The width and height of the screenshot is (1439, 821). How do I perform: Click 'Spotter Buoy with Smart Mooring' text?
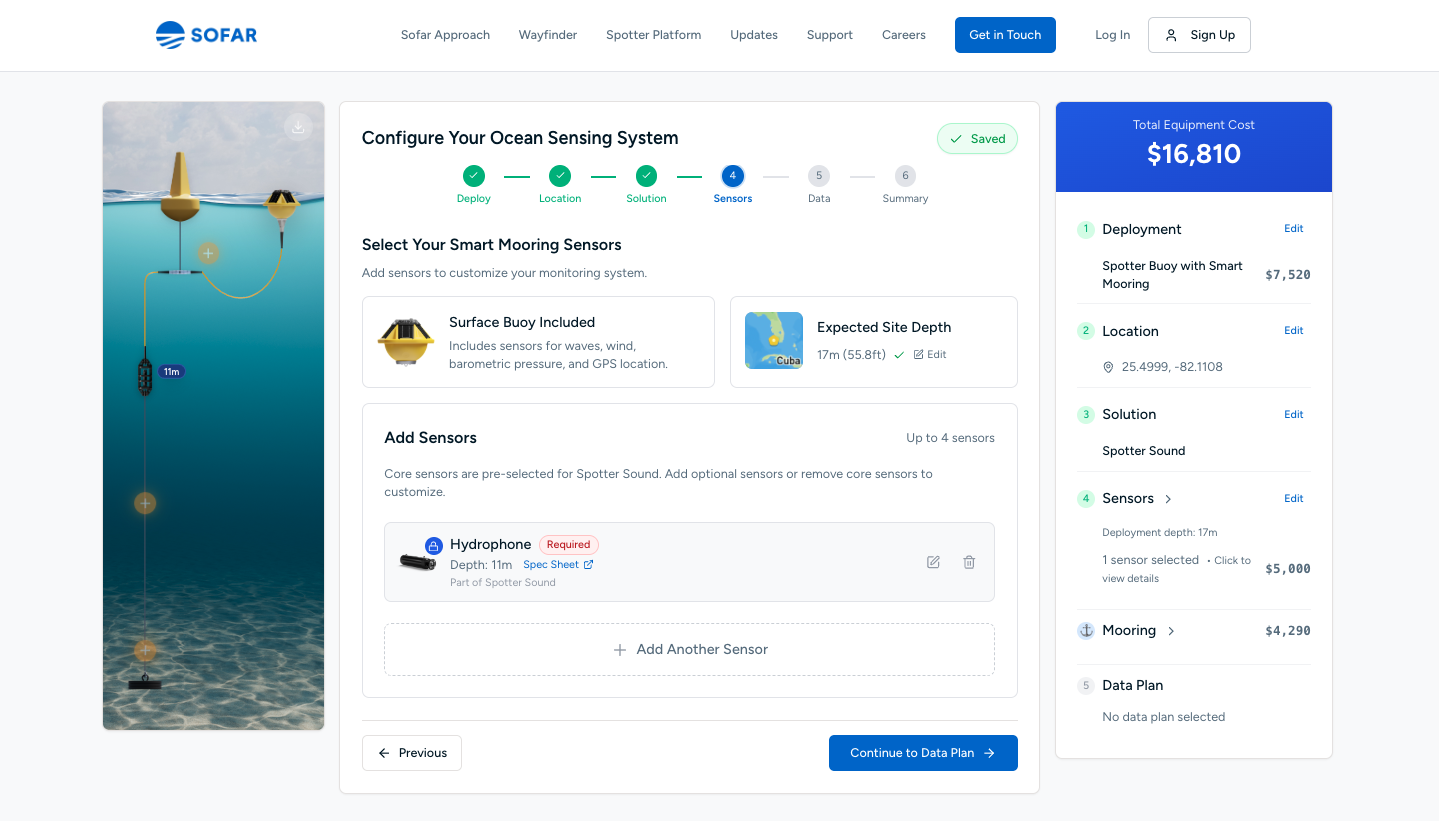coord(1172,275)
